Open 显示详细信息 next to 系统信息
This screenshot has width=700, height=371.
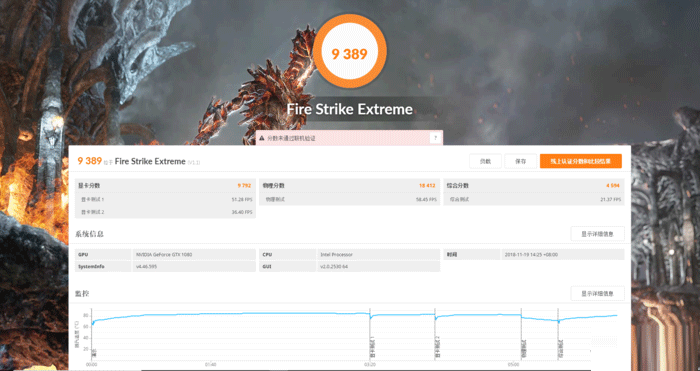pyautogui.click(x=597, y=234)
